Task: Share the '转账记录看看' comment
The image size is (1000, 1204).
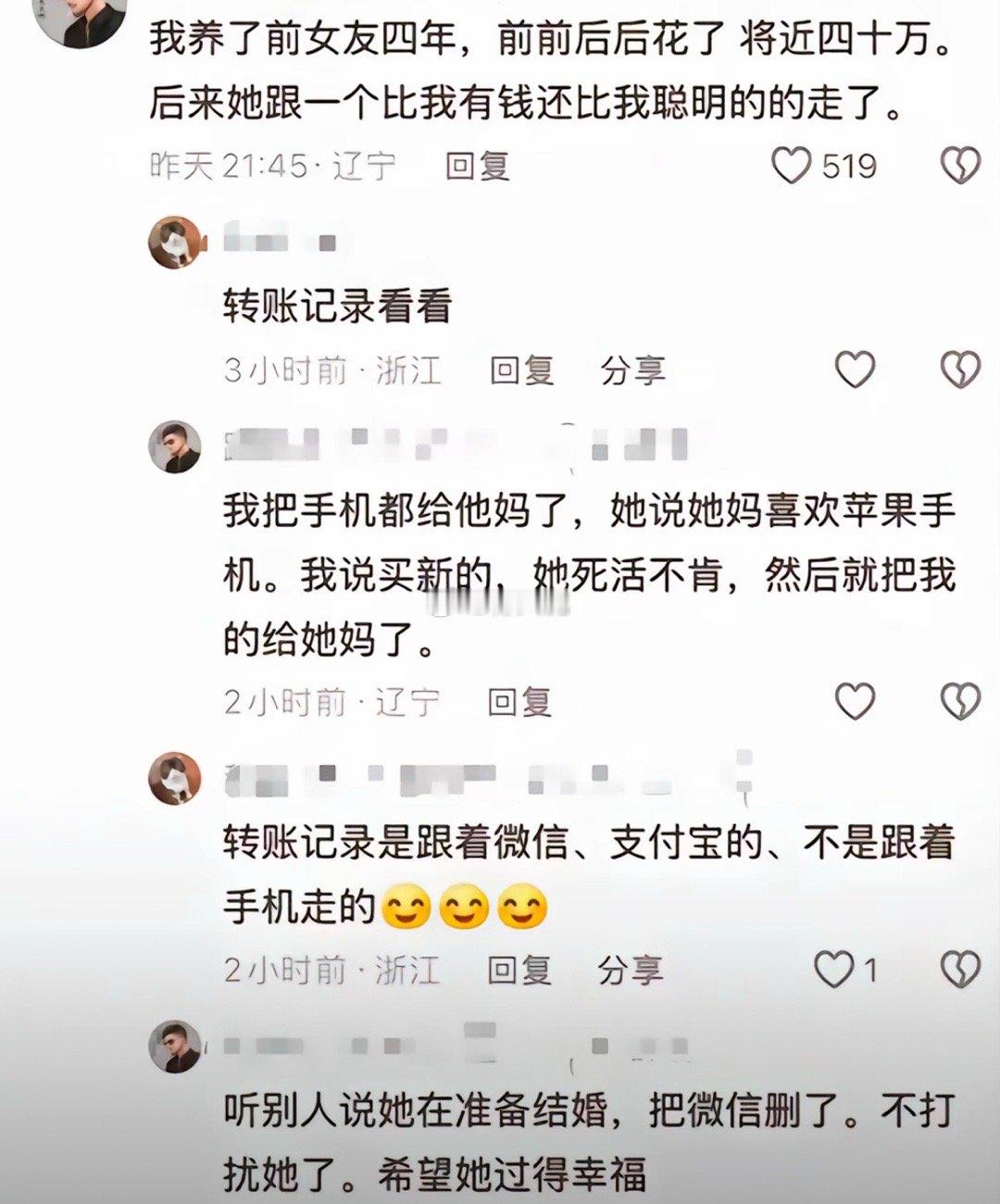Action: pos(632,370)
